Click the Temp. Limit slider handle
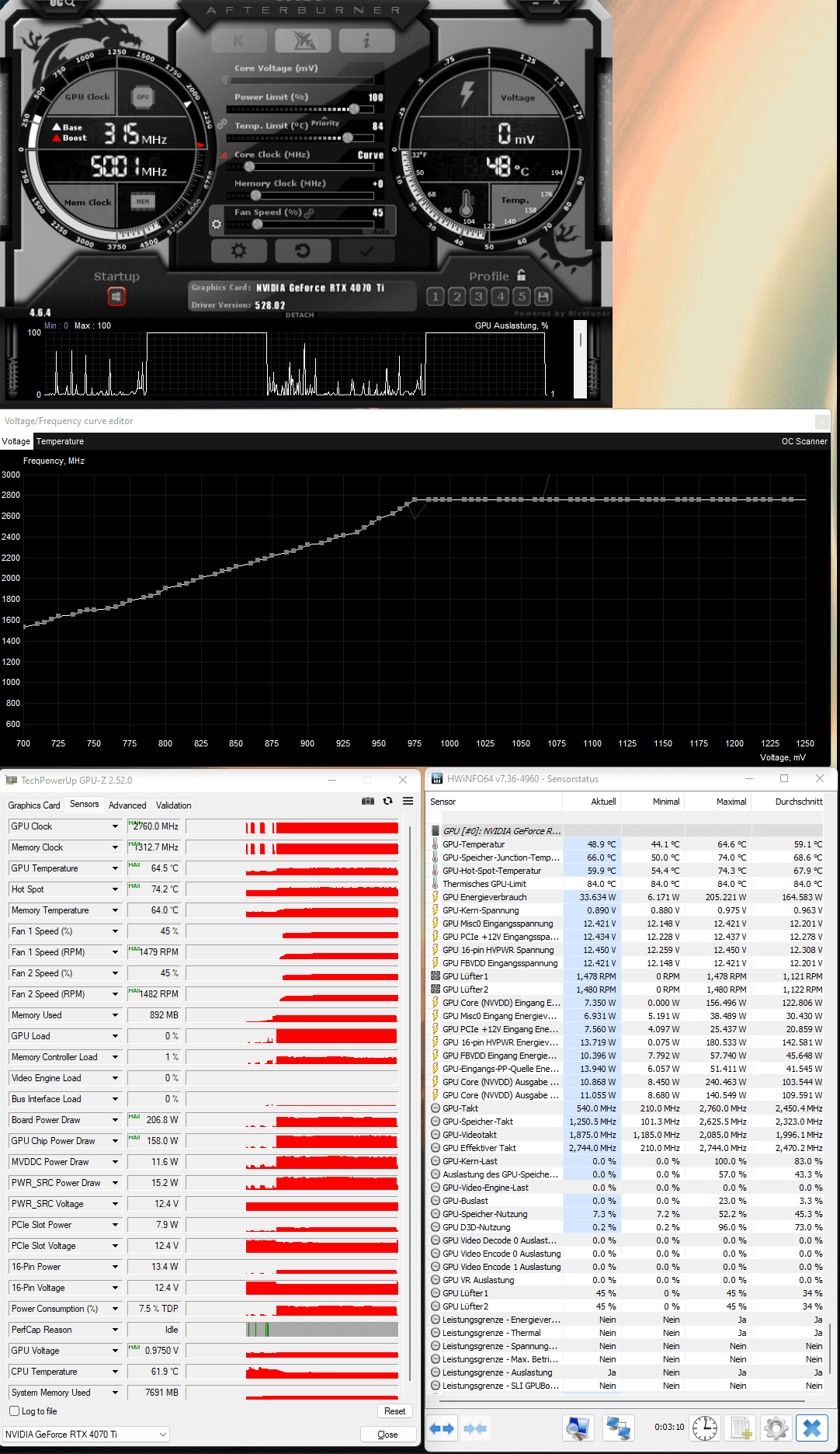Viewport: 840px width, 1454px height. 348,138
